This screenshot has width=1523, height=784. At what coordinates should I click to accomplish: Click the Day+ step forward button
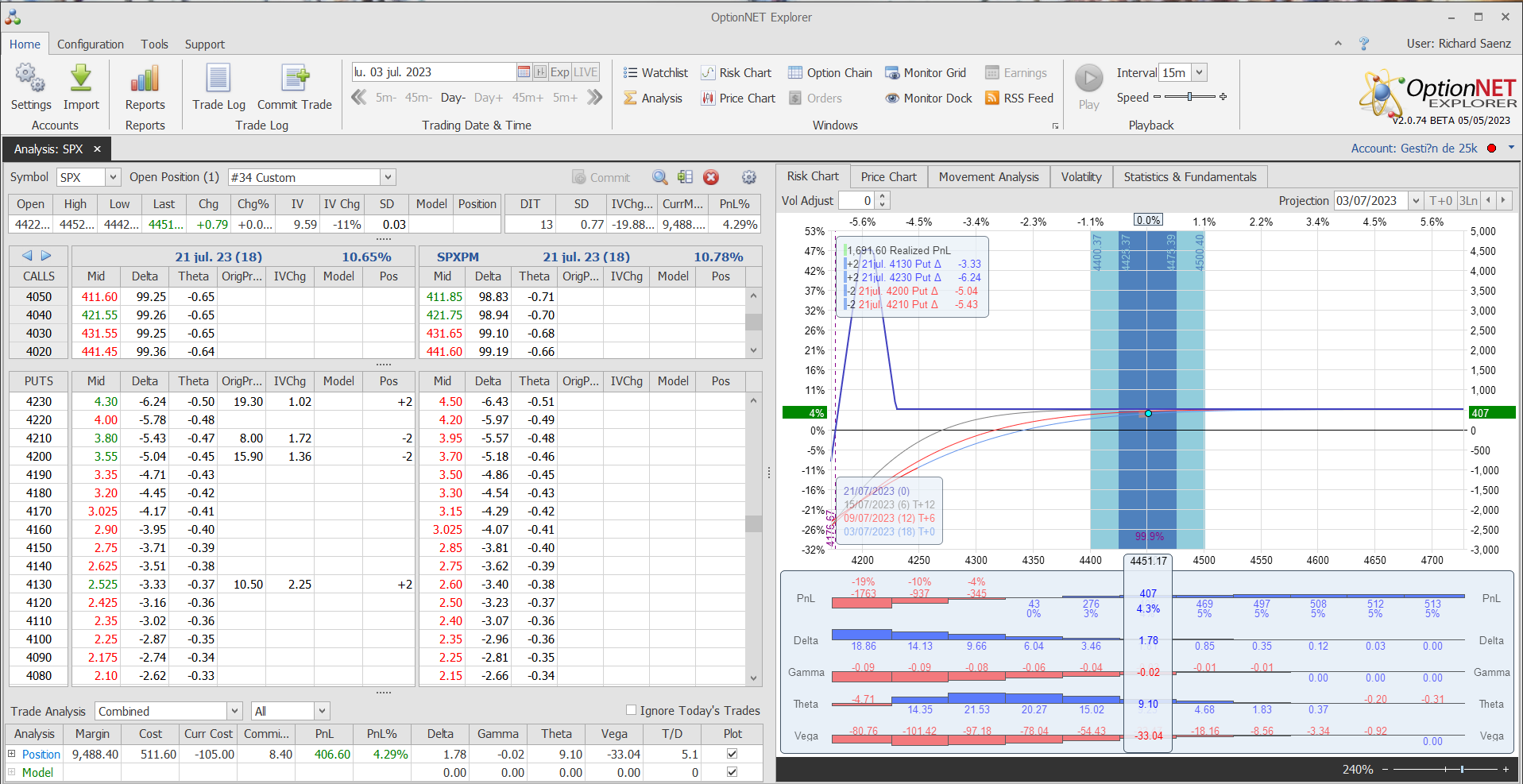click(x=488, y=98)
